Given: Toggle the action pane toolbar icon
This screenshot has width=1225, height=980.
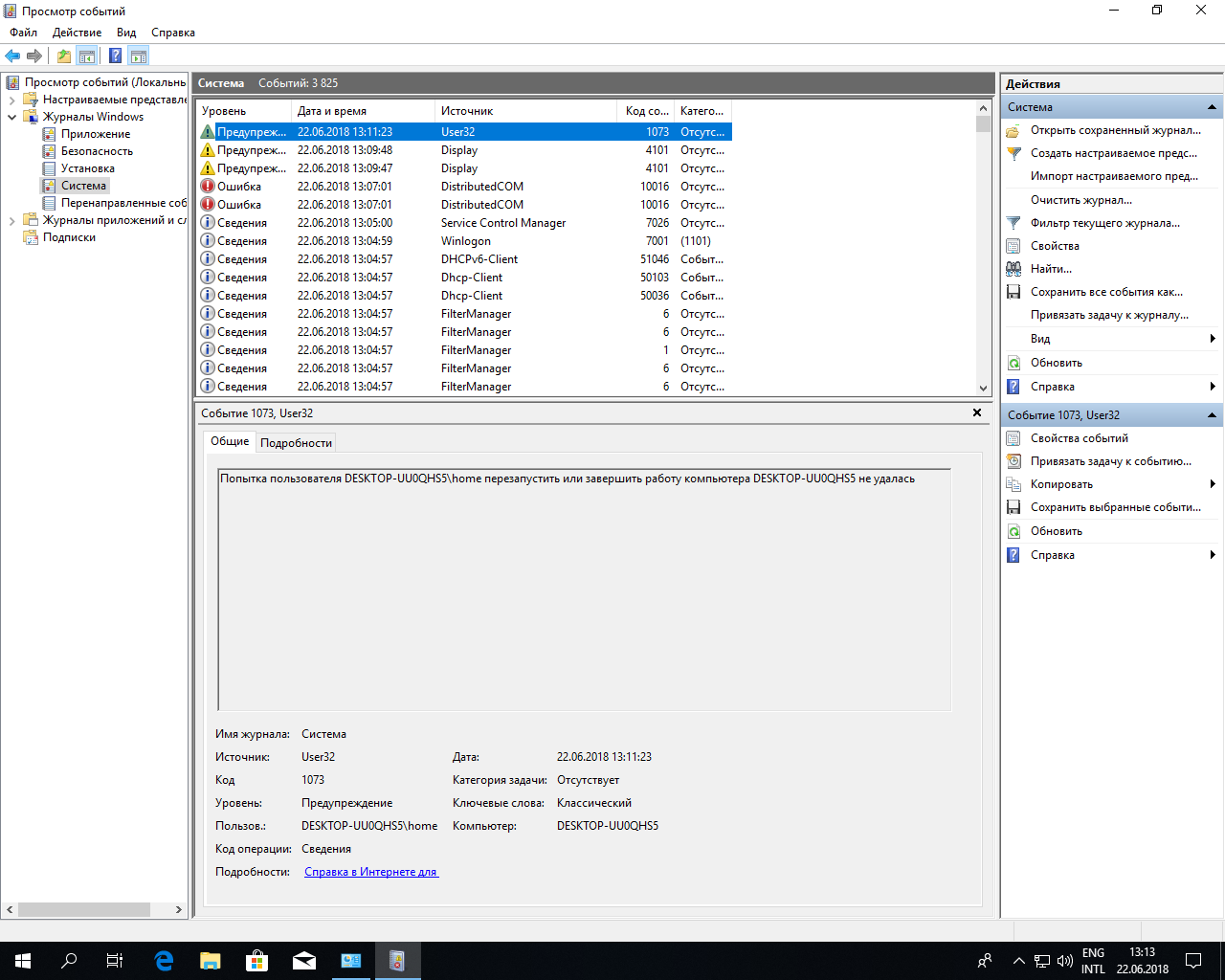Looking at the screenshot, I should click(x=139, y=56).
